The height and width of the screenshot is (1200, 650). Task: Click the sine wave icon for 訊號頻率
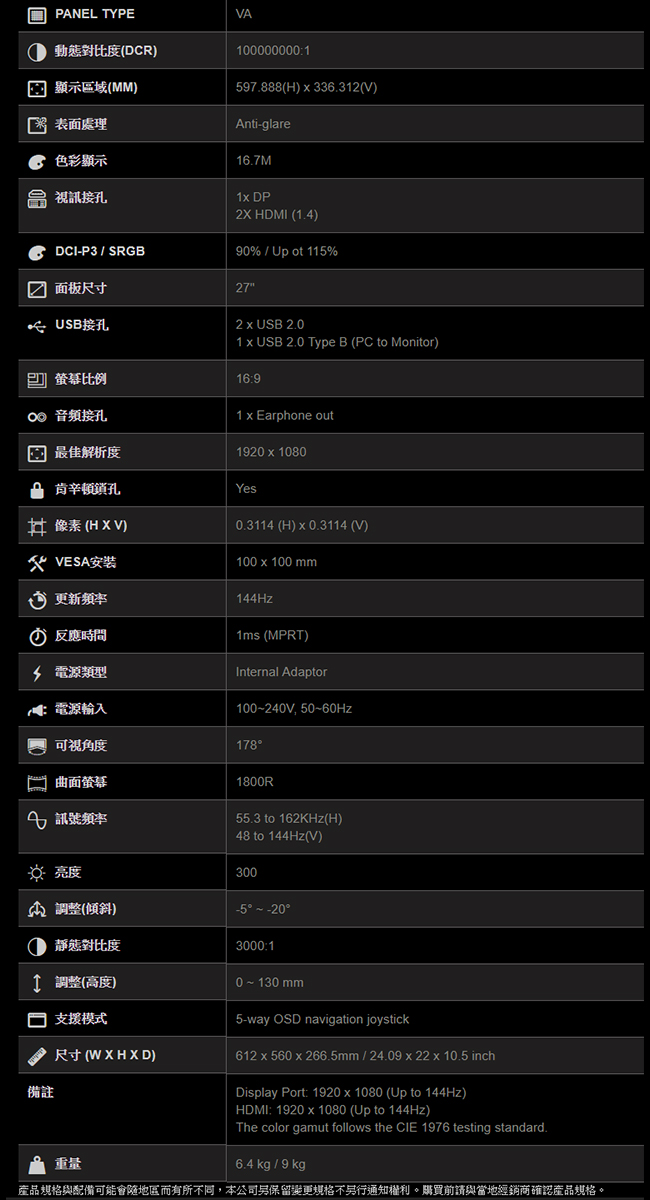[x=37, y=819]
